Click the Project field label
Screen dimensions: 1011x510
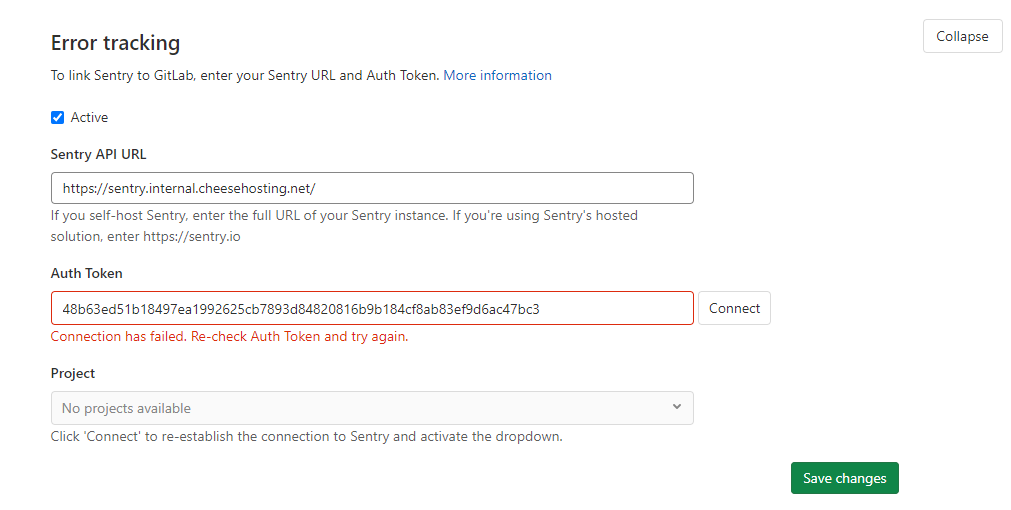73,373
